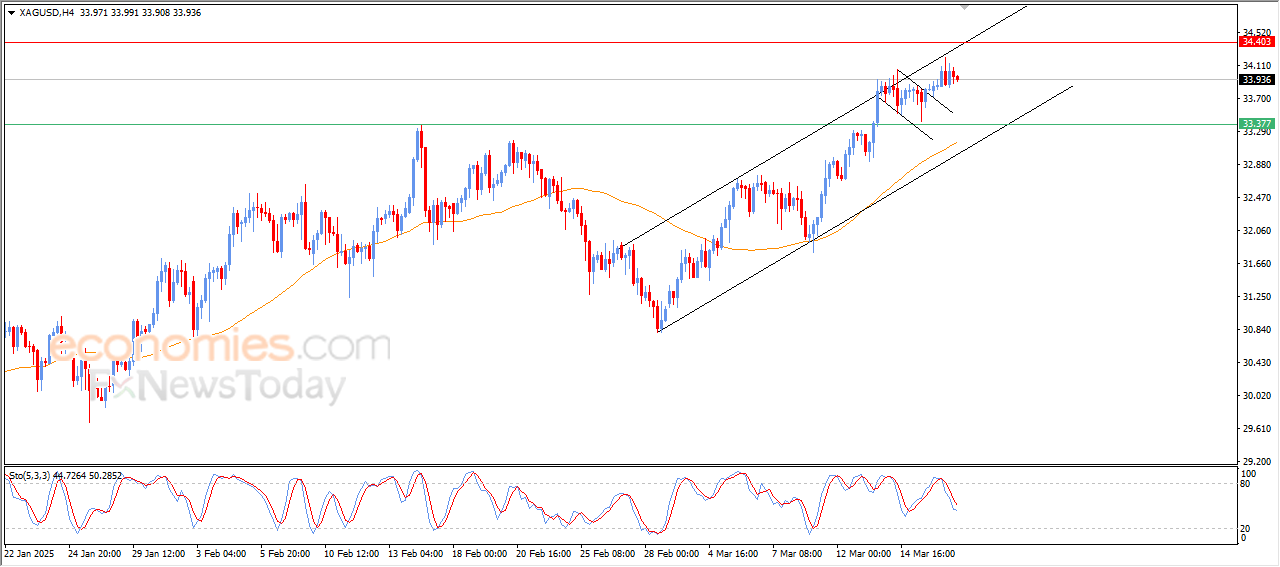This screenshot has height=567, width=1280.
Task: Click the 13 Feb 04:00 time label
Action: point(415,552)
